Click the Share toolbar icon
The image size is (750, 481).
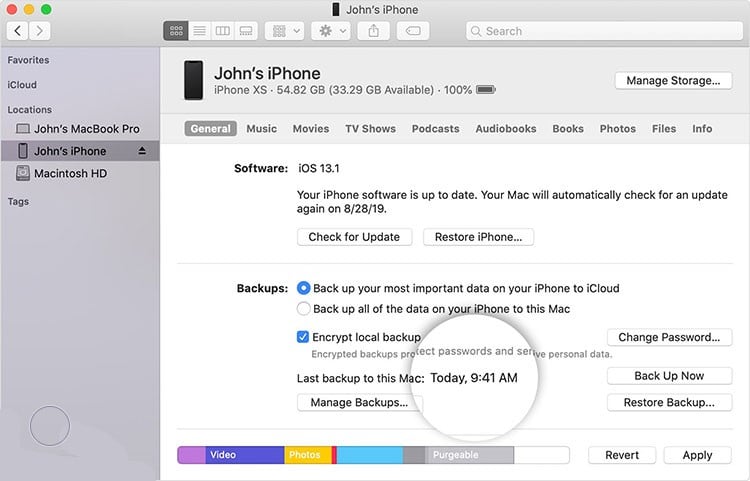(374, 31)
